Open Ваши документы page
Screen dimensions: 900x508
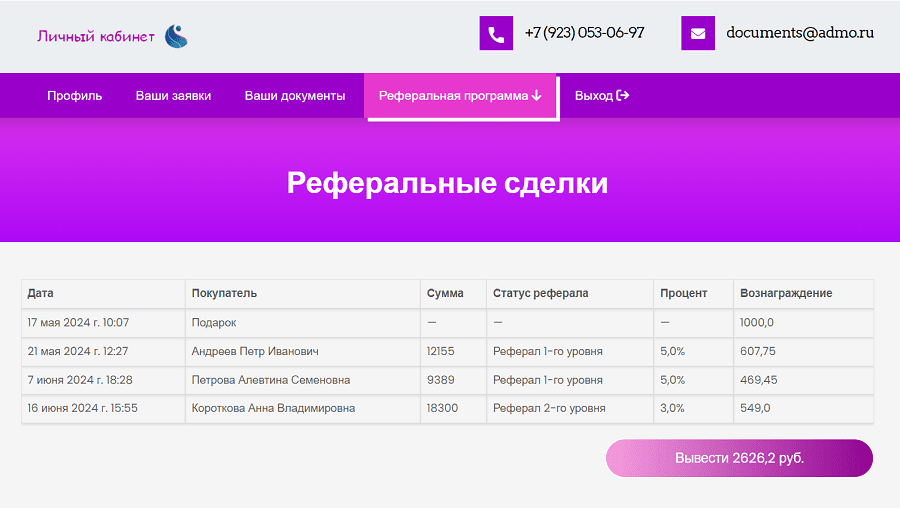[x=295, y=96]
